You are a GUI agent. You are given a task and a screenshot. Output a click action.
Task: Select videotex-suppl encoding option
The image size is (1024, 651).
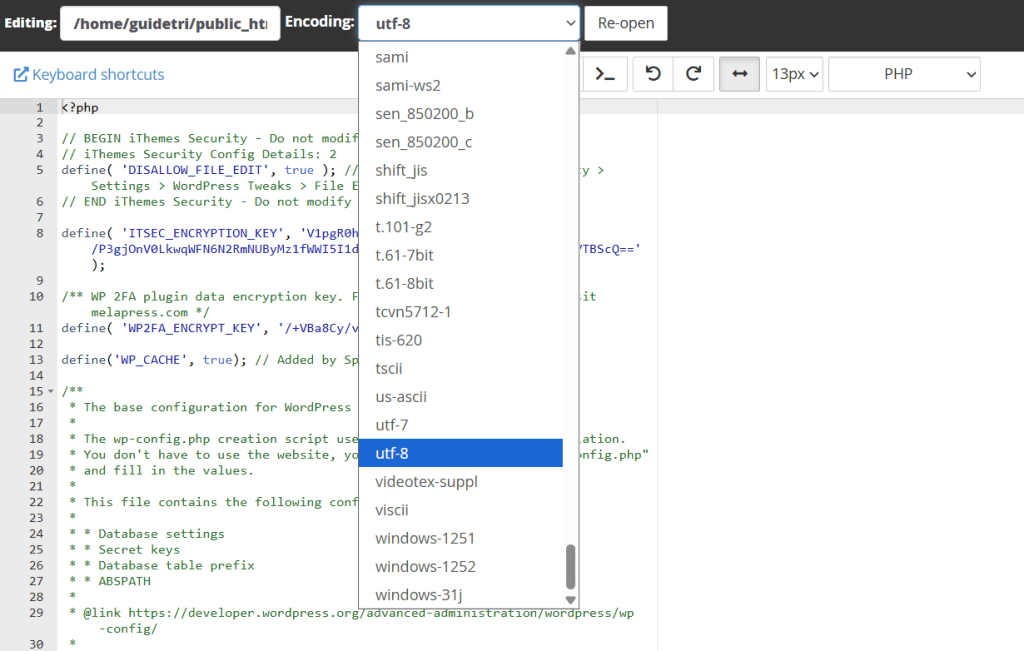(460, 481)
